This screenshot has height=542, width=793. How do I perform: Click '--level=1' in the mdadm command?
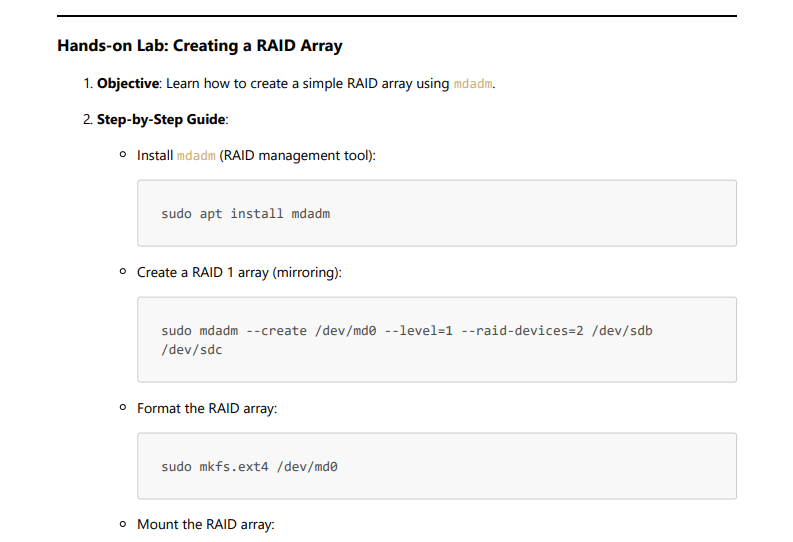(418, 331)
